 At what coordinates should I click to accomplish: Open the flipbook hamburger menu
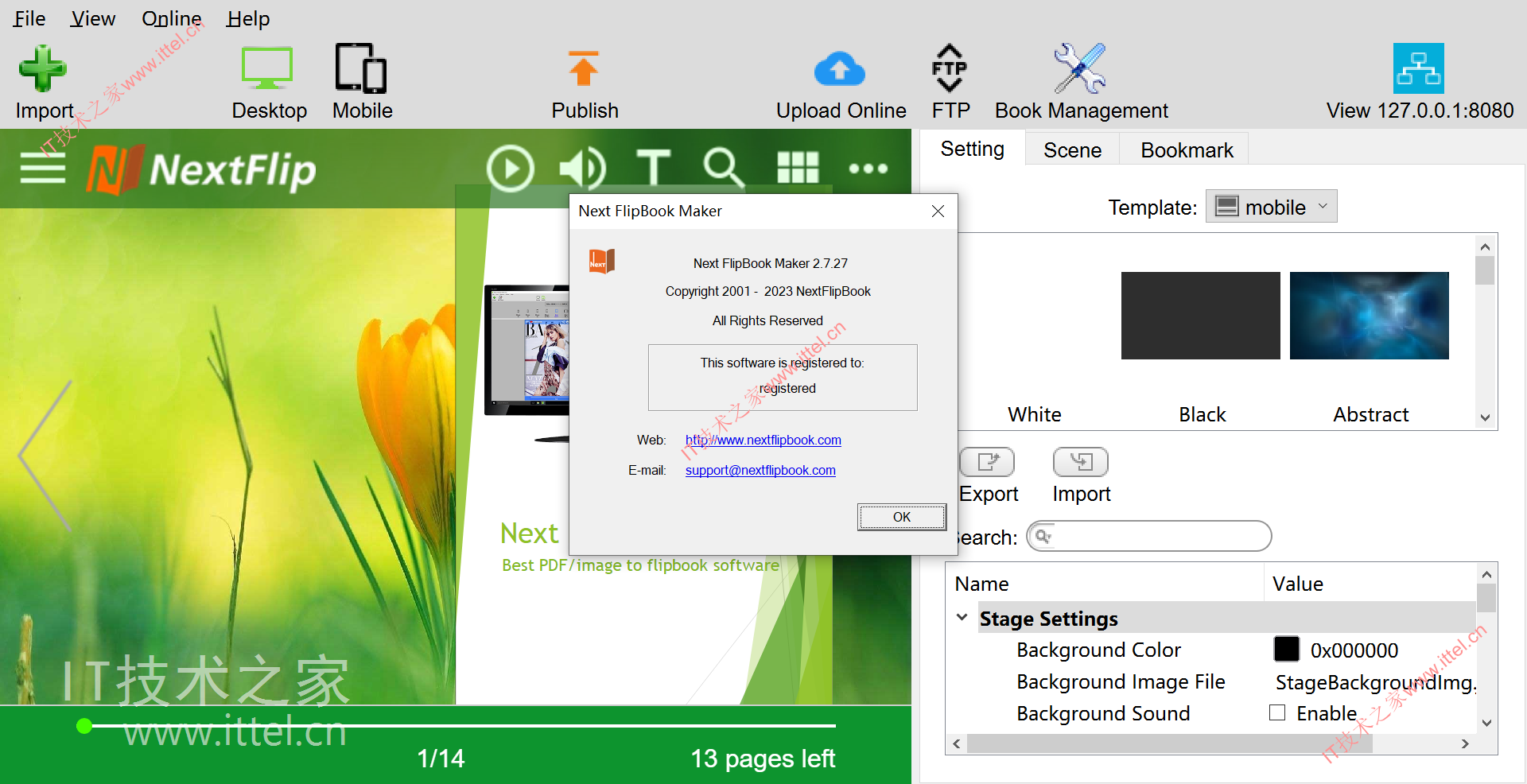tap(43, 168)
